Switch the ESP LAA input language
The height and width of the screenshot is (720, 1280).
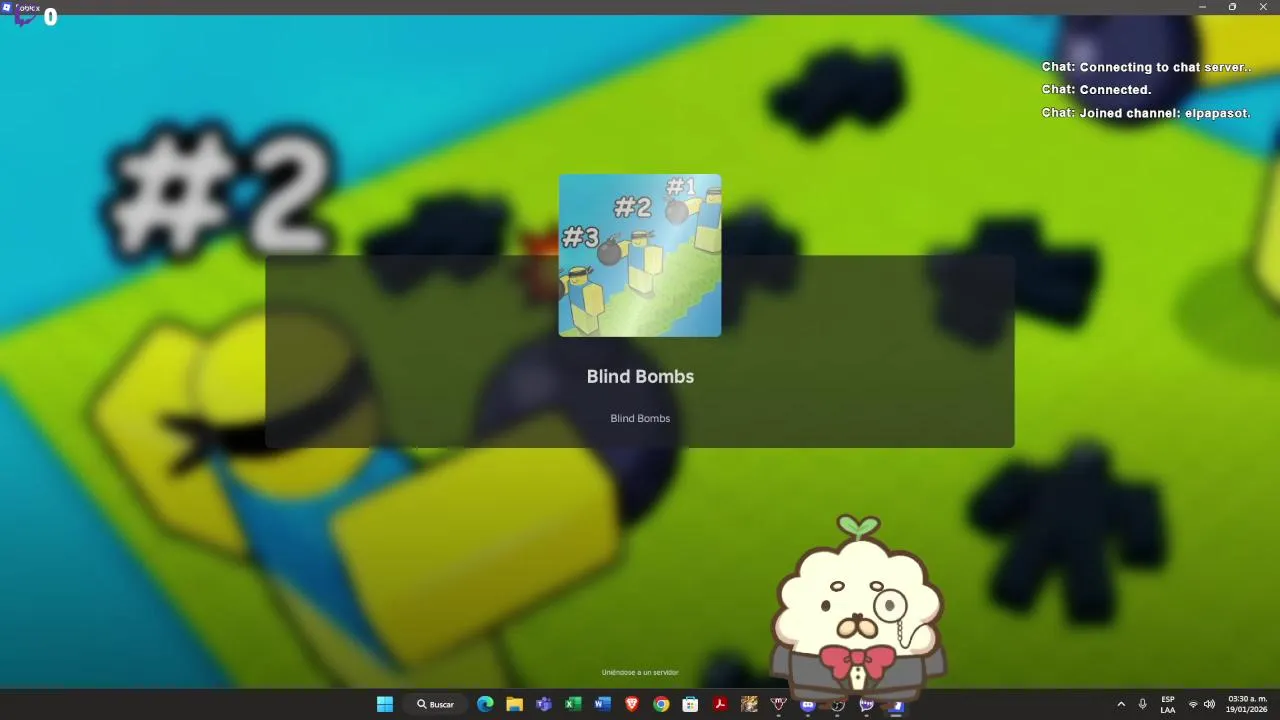pyautogui.click(x=1168, y=704)
